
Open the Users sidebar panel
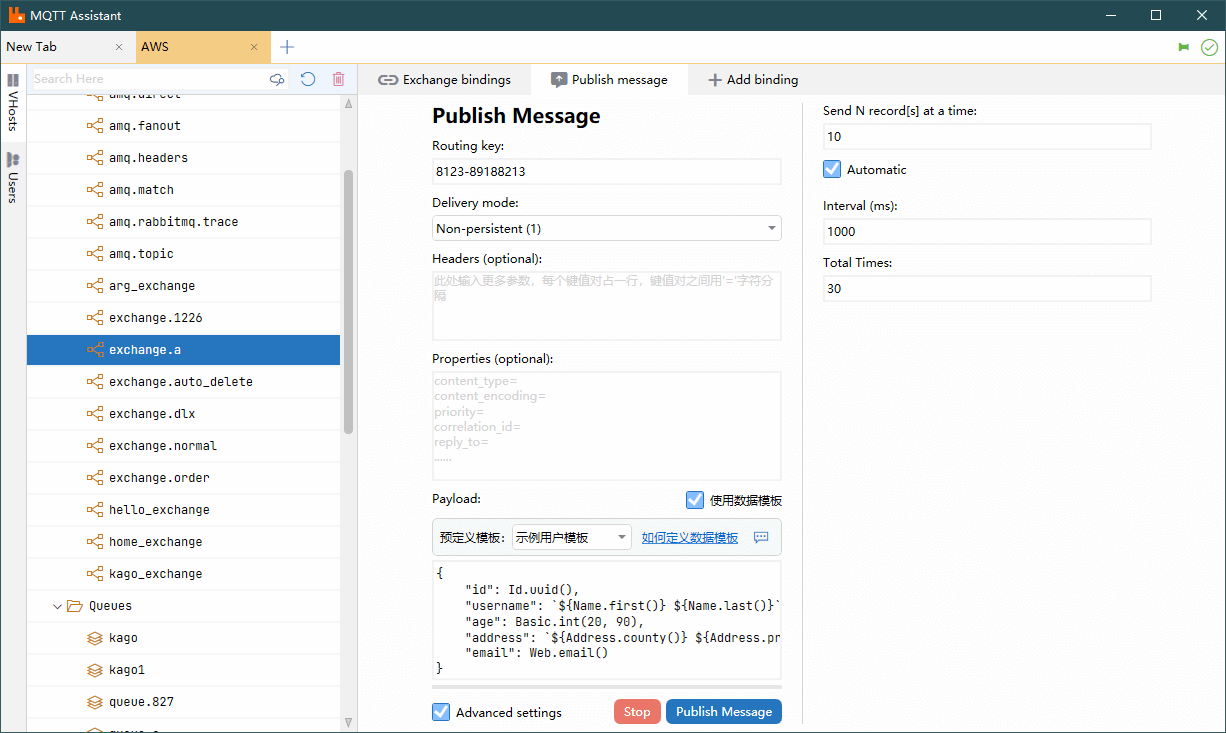coord(13,178)
